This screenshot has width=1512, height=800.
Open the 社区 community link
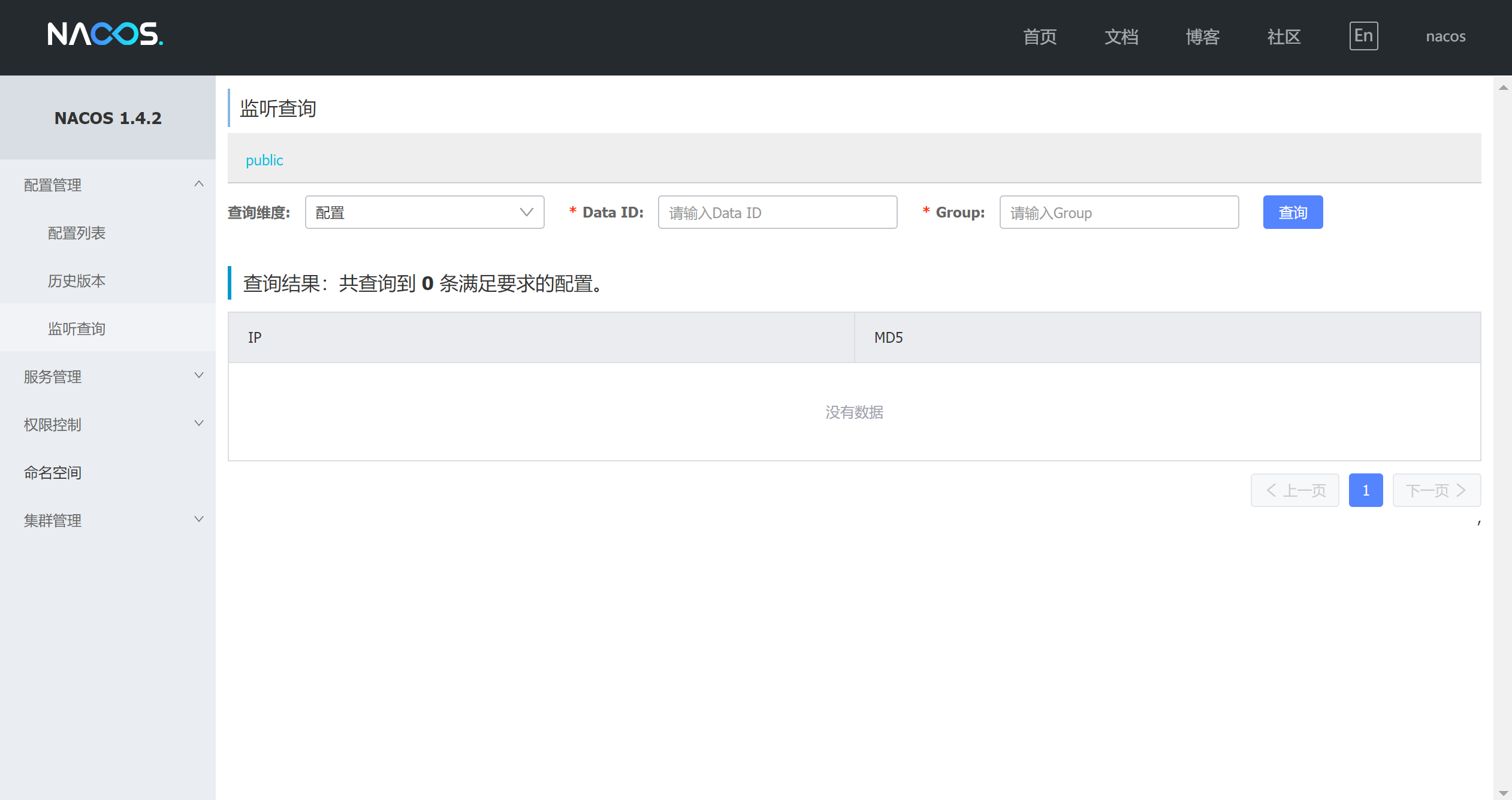(x=1284, y=37)
